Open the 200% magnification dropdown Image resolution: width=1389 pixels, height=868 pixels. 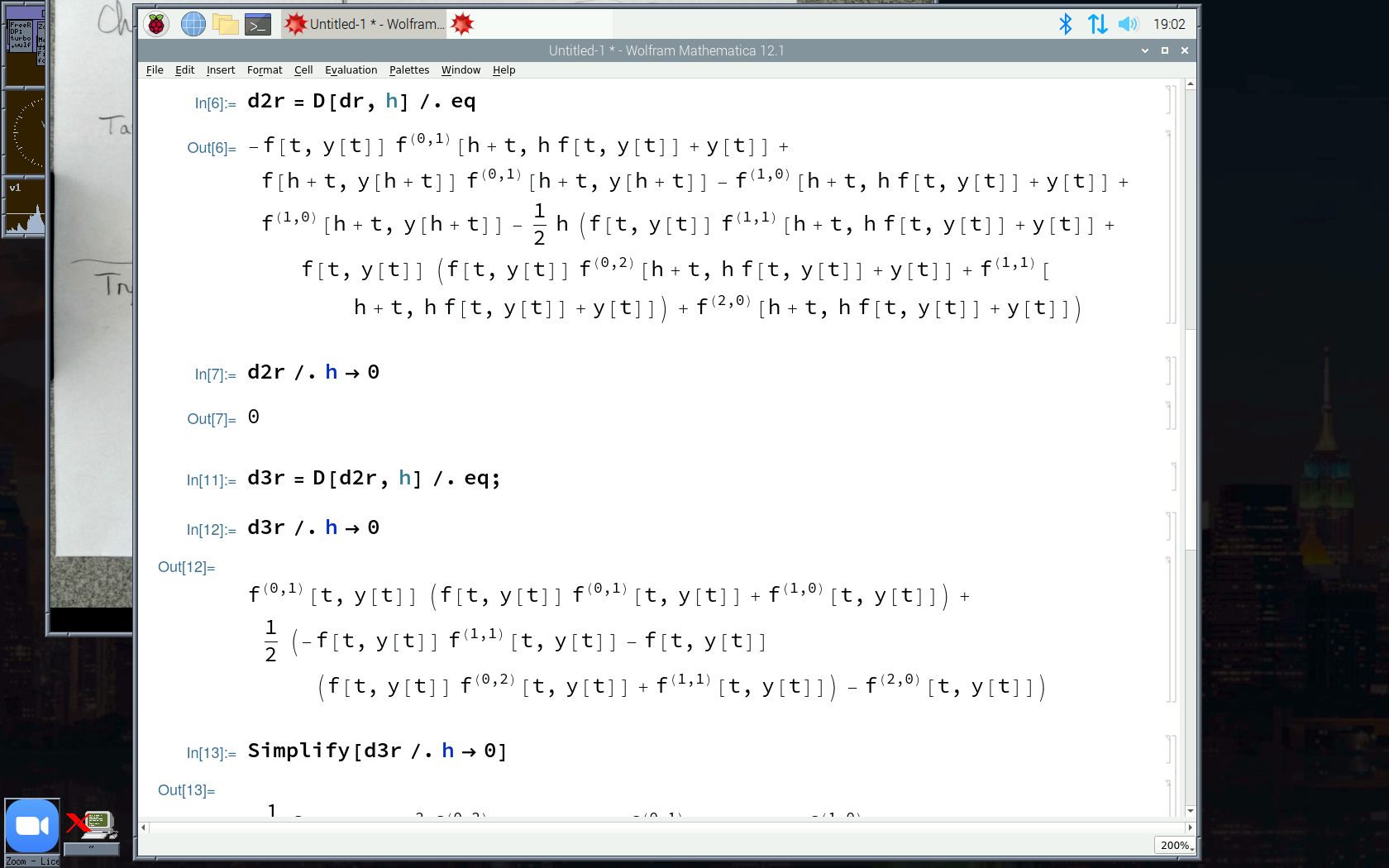(1175, 845)
